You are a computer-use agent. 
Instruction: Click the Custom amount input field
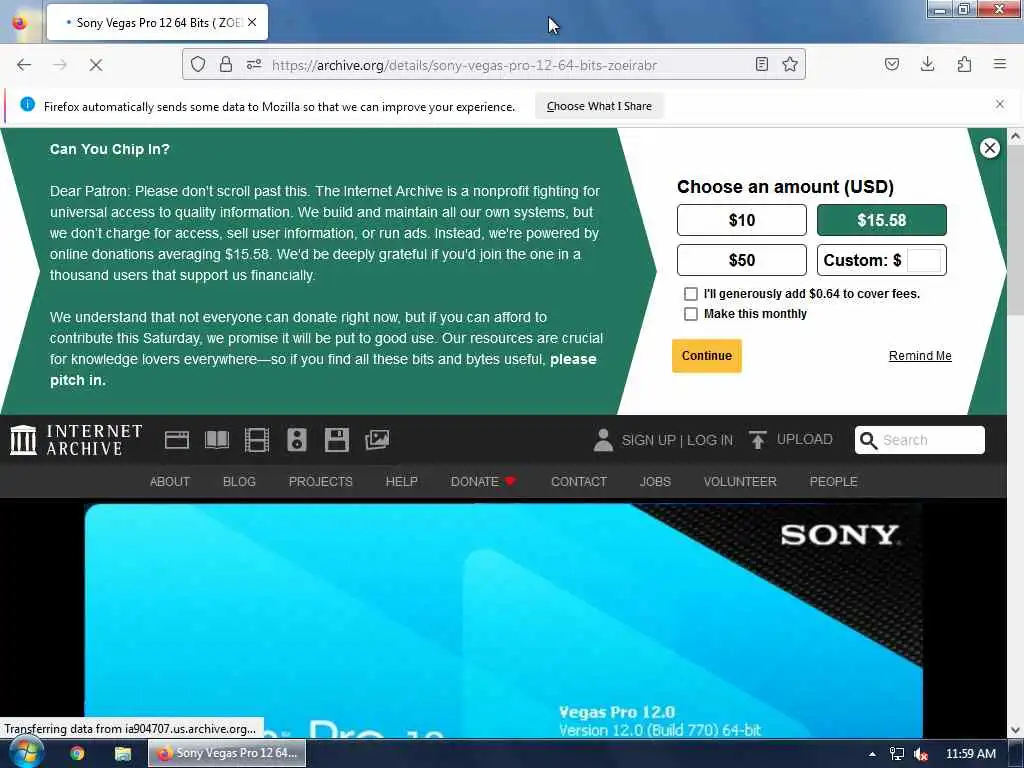pos(924,260)
